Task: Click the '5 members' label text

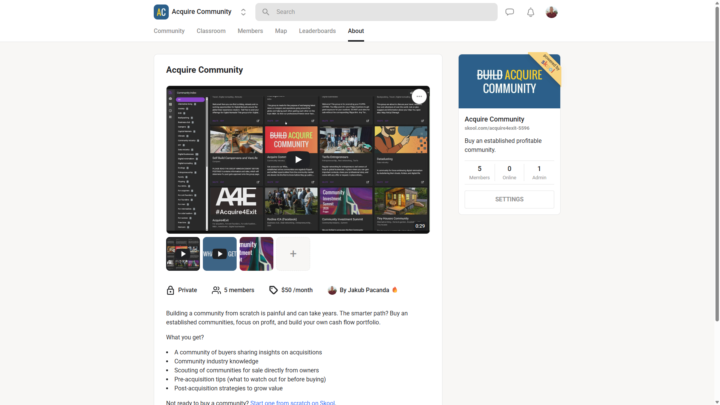Action: point(239,290)
